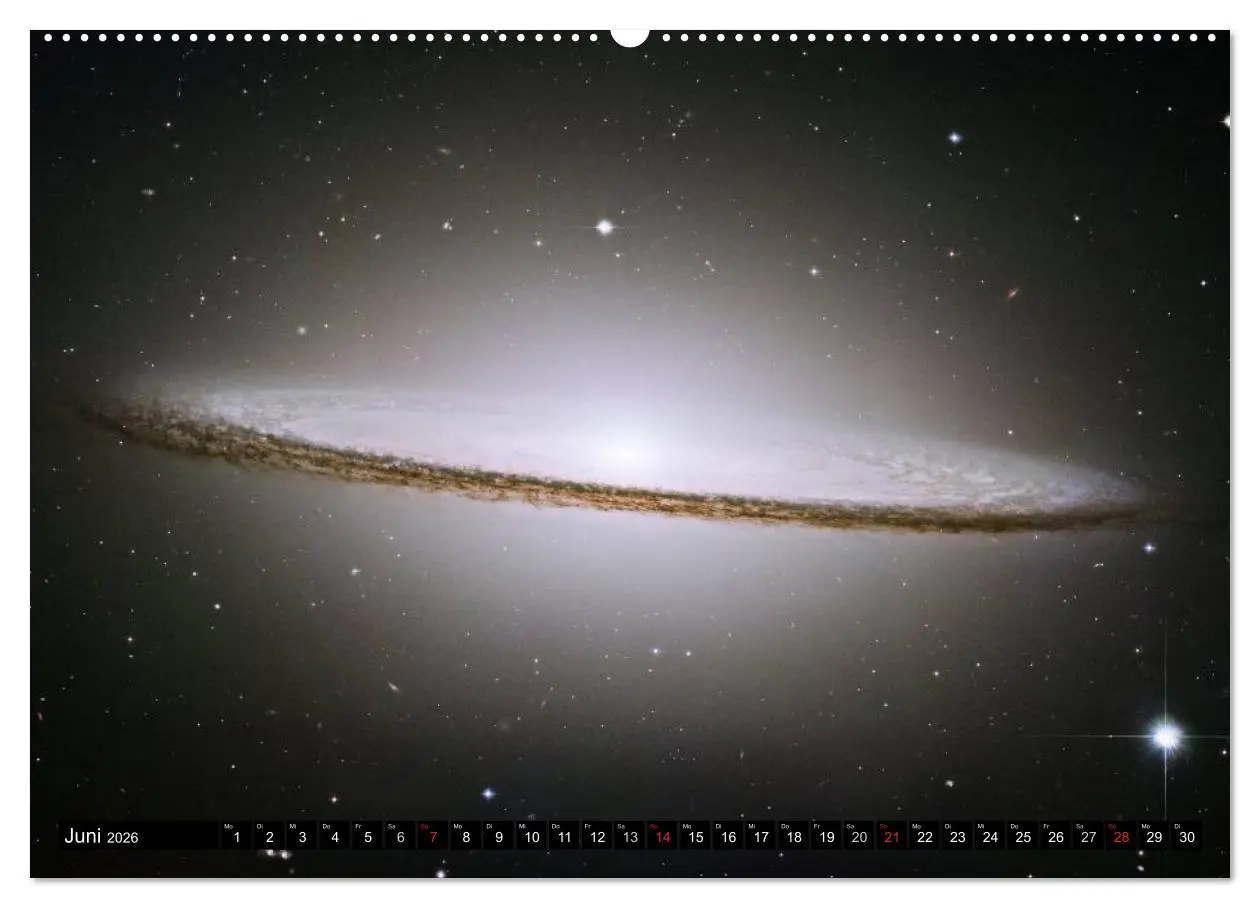Select day 26 in the calendar strip
This screenshot has width=1260, height=908.
click(1056, 837)
